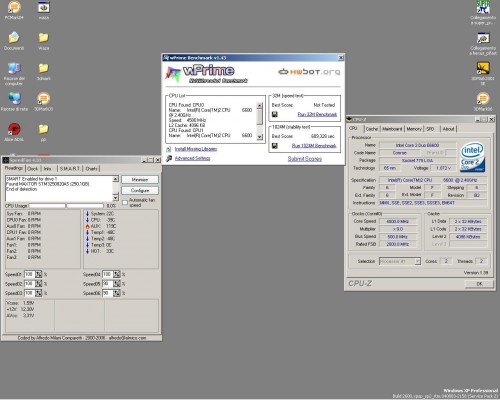Click the flame icon next to AUX temperature
Screen dimensions: 500x400
click(88, 226)
